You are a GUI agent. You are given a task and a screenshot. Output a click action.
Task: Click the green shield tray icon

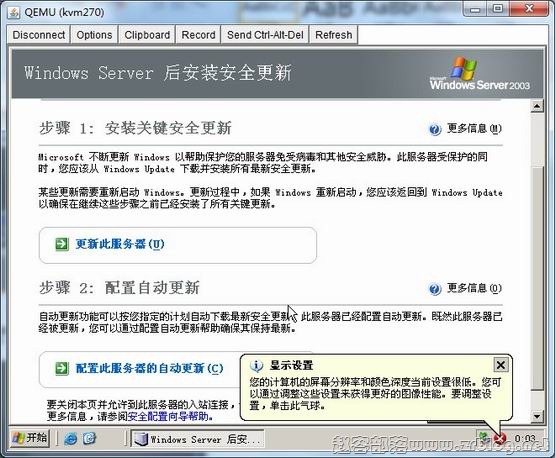pyautogui.click(x=484, y=437)
